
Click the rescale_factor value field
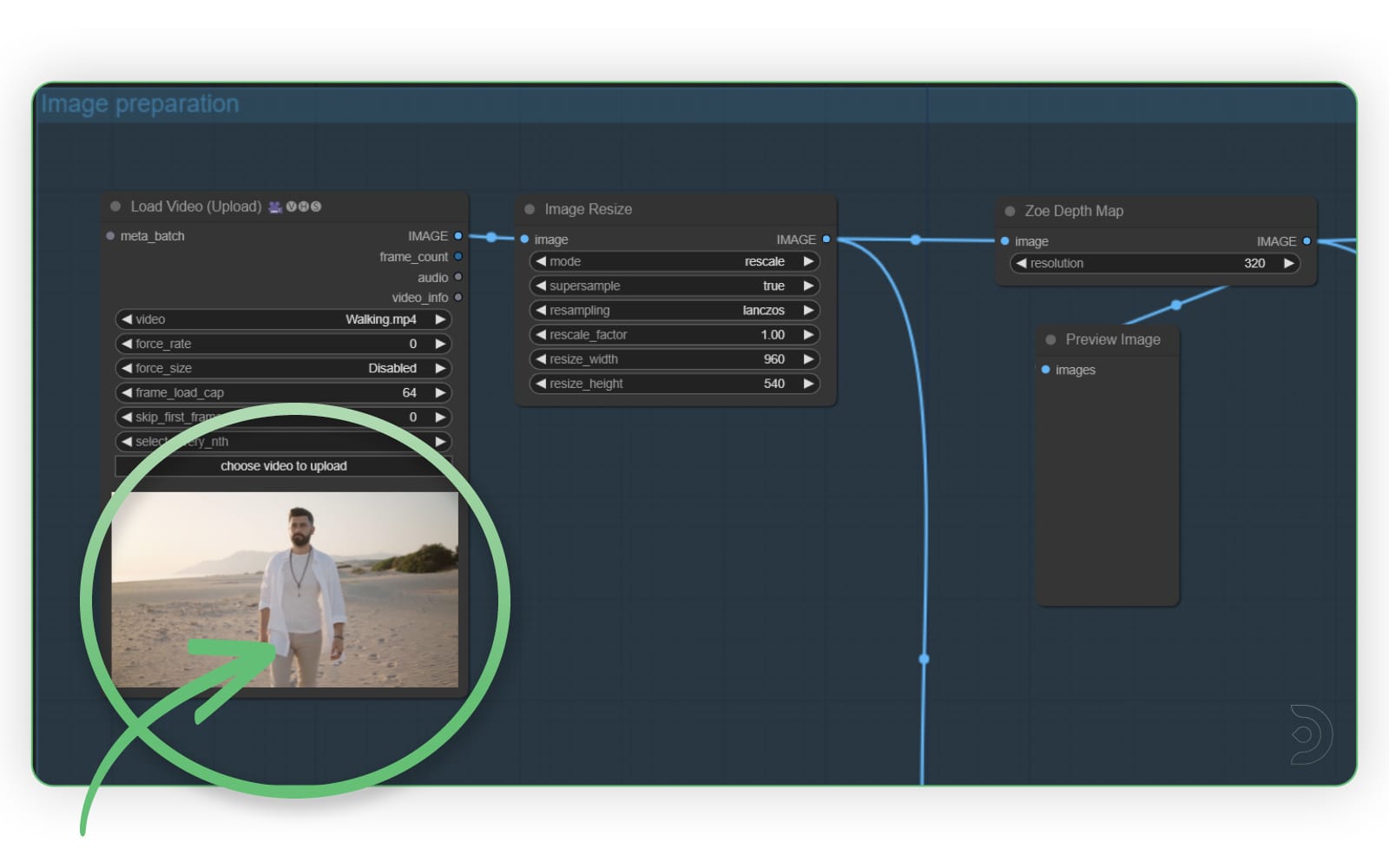click(773, 334)
